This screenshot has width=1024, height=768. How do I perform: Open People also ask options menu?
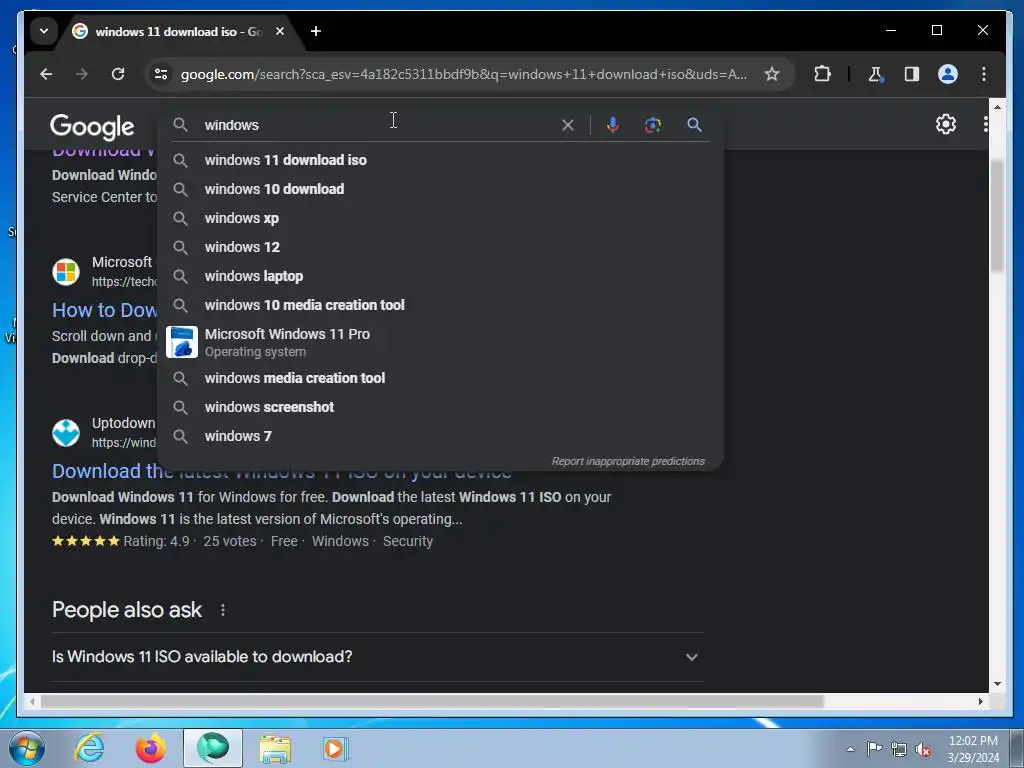(x=223, y=610)
